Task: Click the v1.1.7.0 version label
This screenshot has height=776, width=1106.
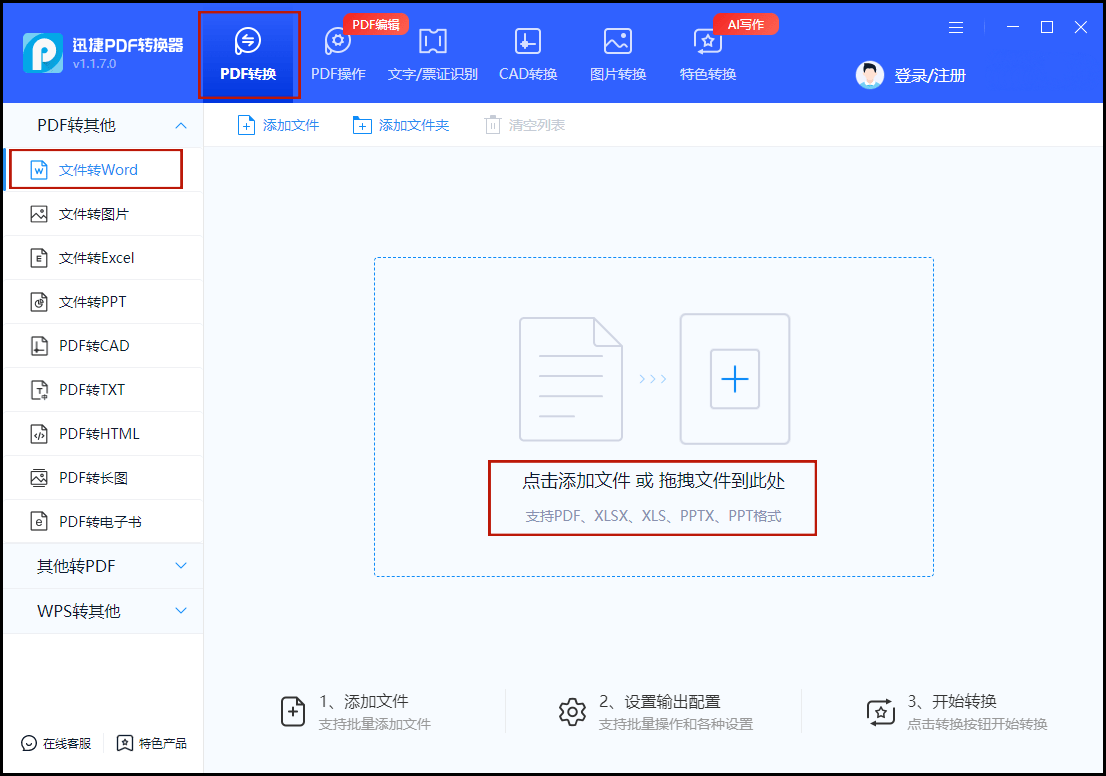Action: [95, 64]
